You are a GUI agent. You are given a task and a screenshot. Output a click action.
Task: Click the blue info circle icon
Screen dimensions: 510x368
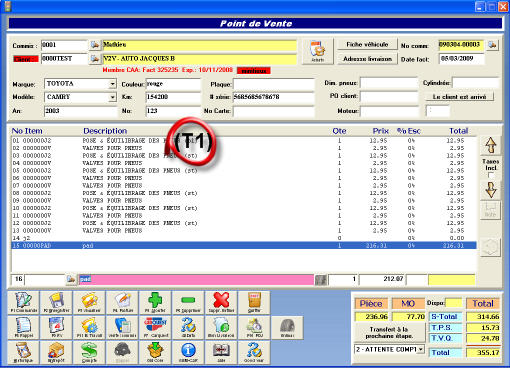click(x=188, y=352)
